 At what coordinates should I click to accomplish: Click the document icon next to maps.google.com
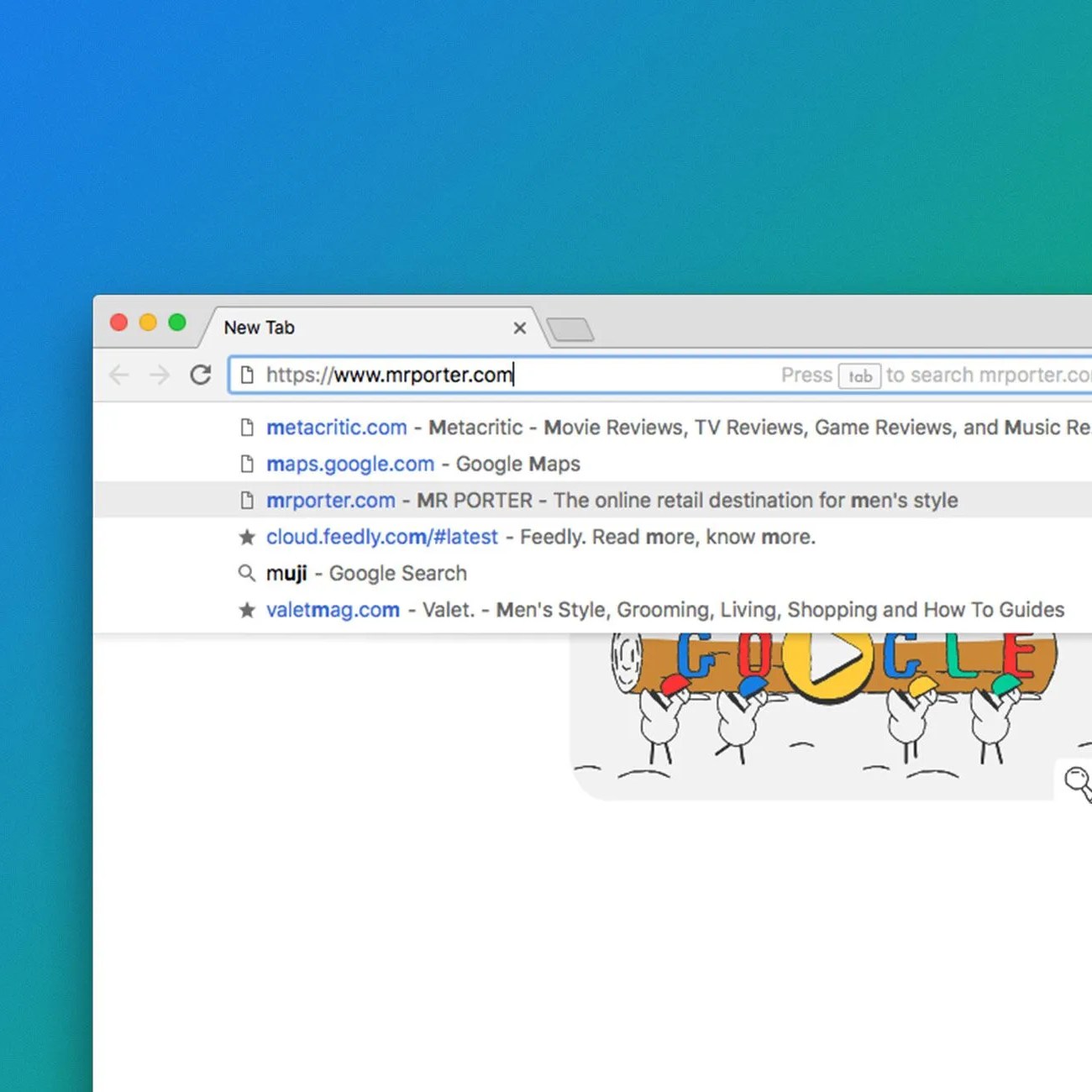(247, 464)
